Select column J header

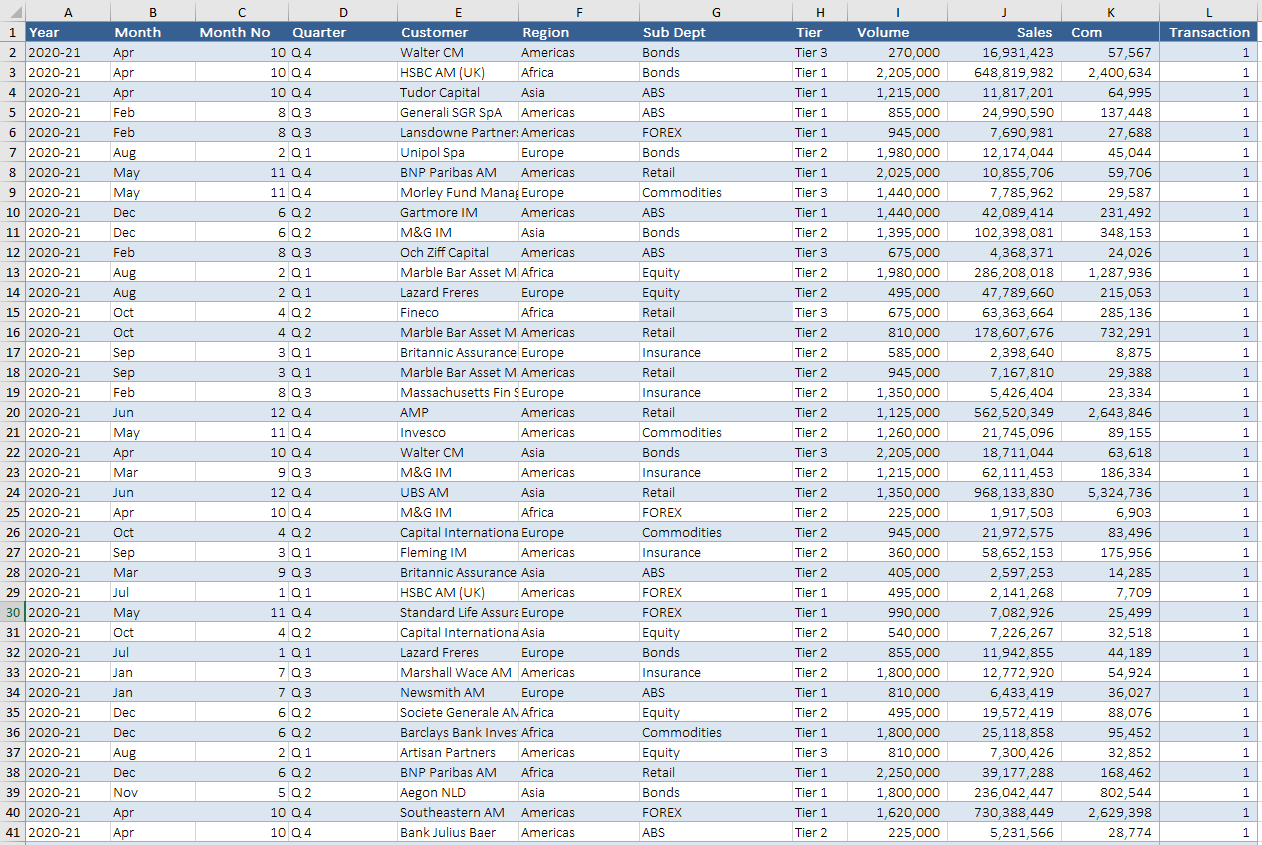click(1003, 11)
